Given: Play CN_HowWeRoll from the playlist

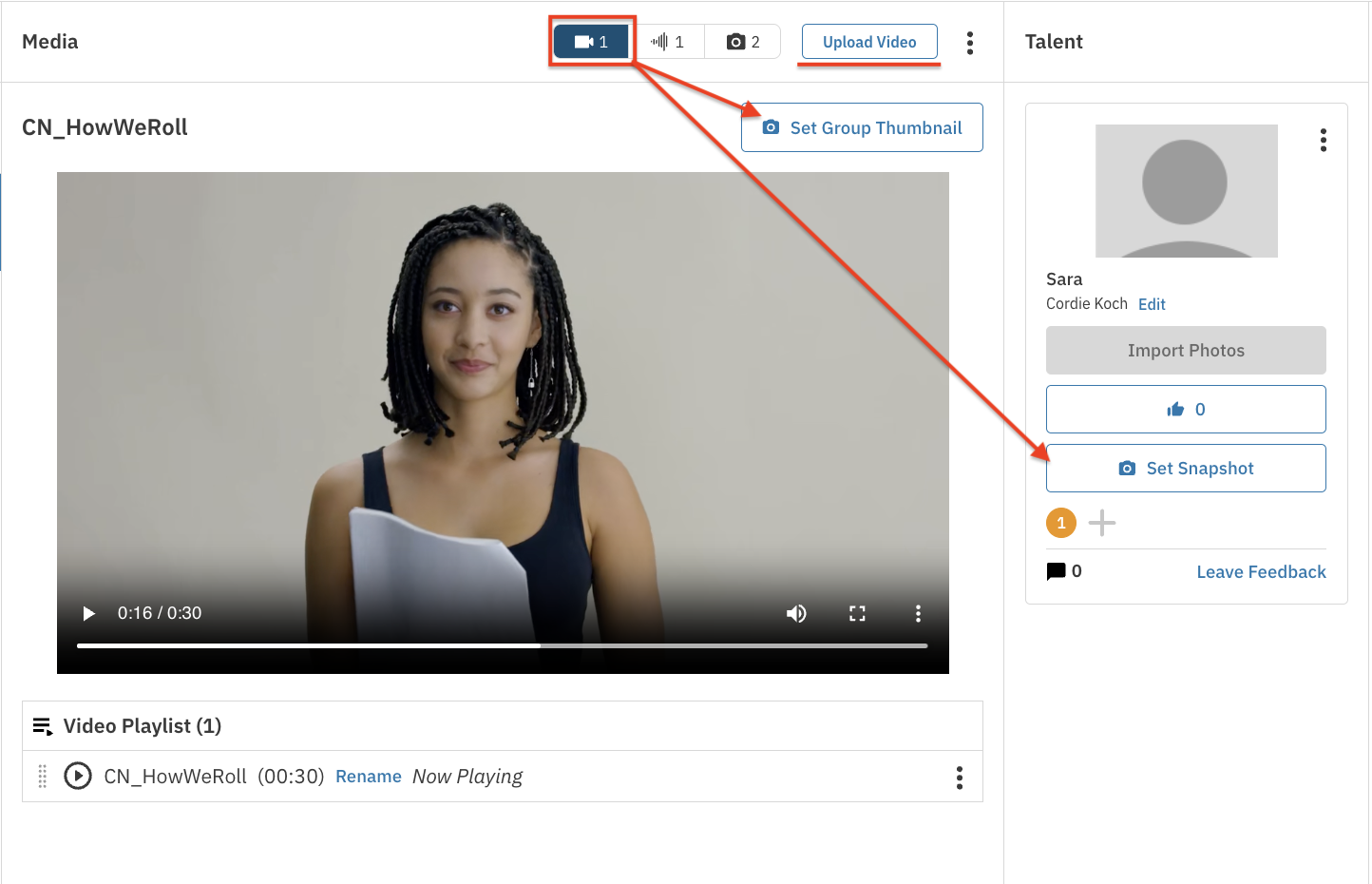Looking at the screenshot, I should tap(78, 777).
